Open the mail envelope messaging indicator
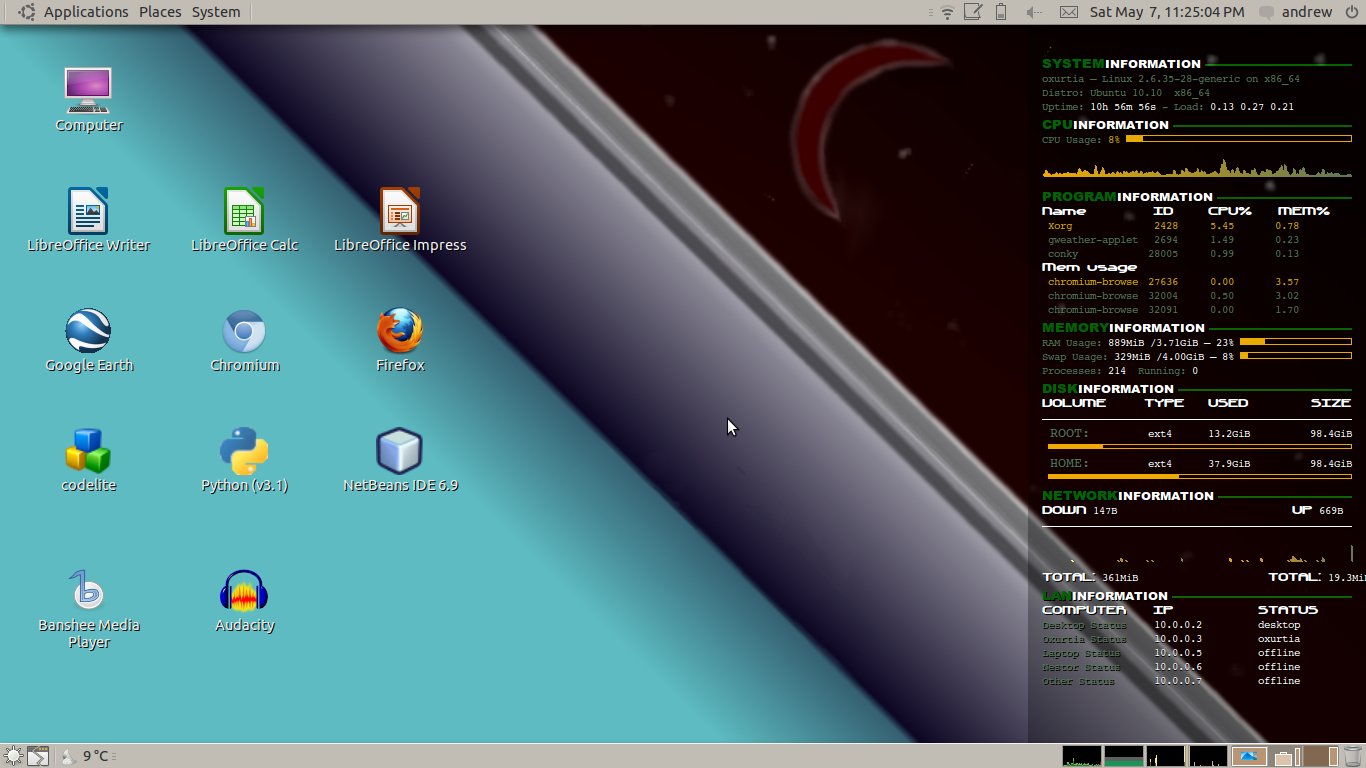1366x768 pixels. point(1069,12)
